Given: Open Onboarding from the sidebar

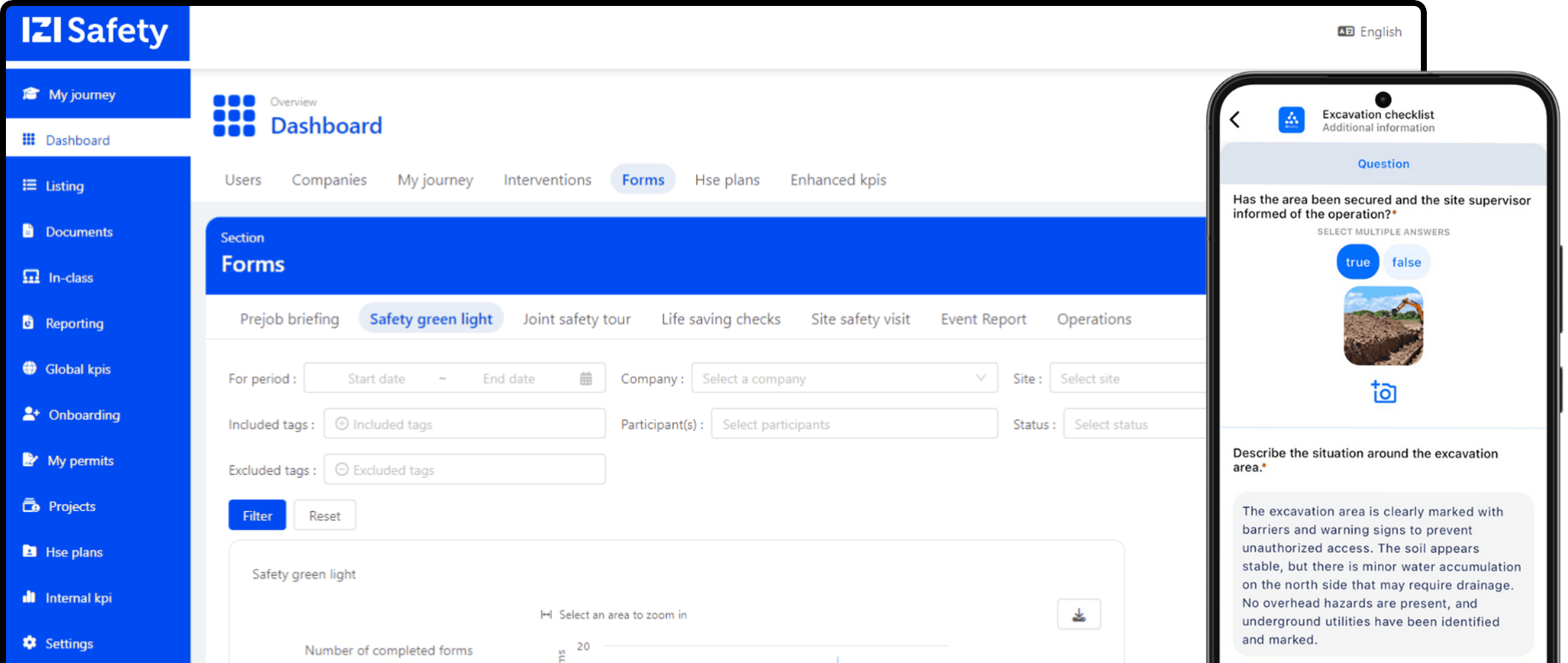Looking at the screenshot, I should pos(84,414).
